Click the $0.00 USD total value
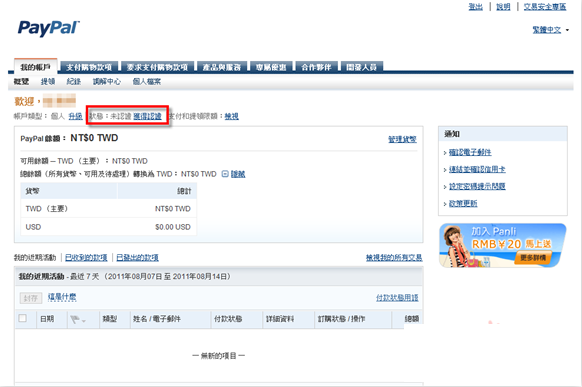 (x=173, y=227)
